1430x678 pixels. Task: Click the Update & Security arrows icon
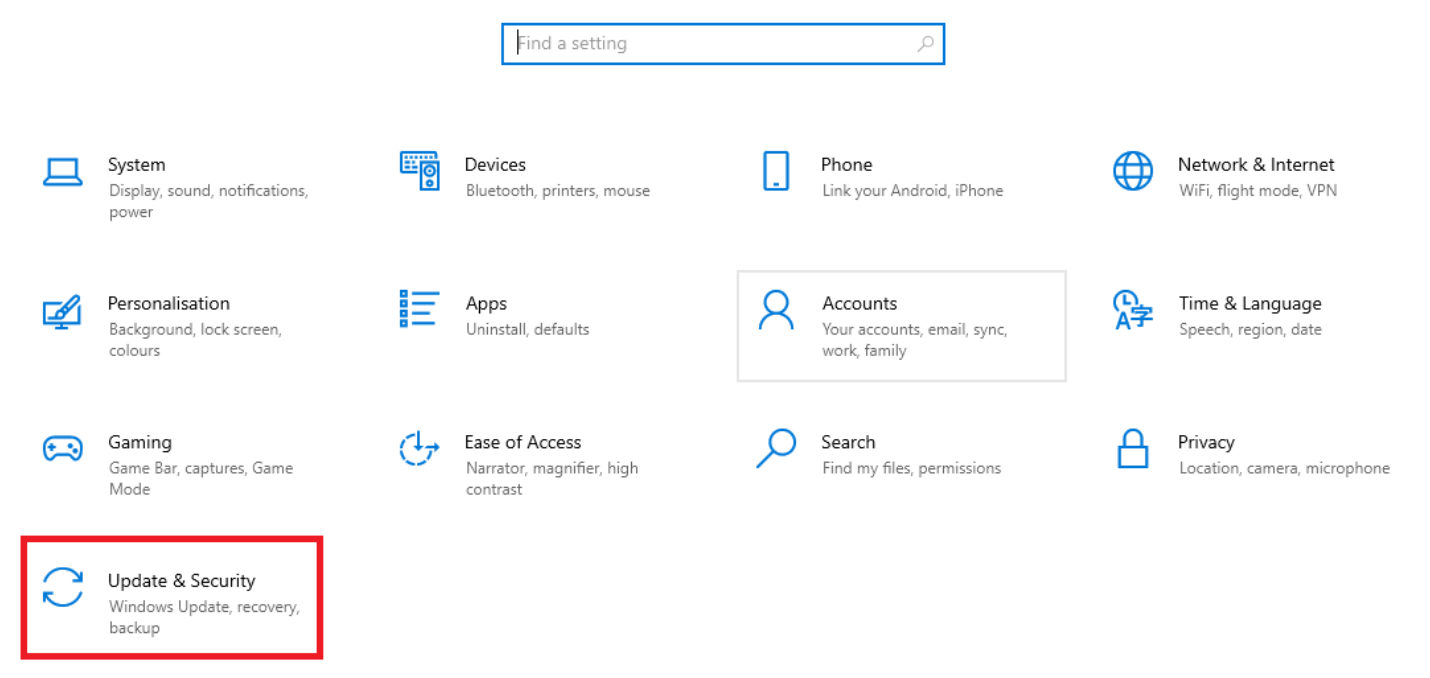tap(62, 587)
